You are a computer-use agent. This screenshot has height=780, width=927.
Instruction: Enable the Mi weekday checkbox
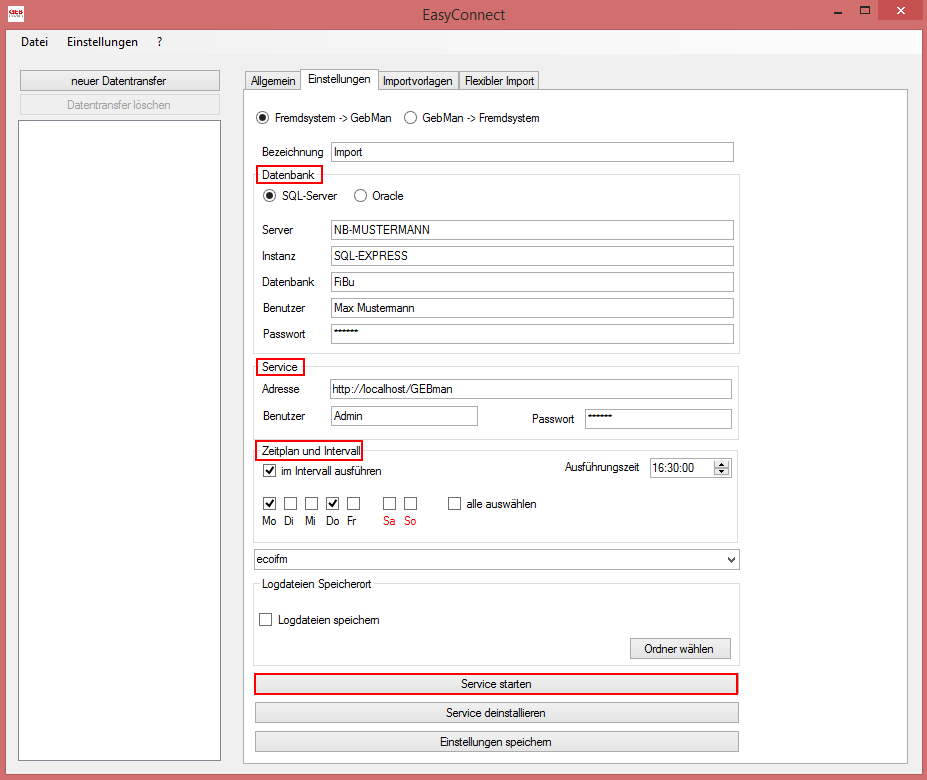coord(311,503)
